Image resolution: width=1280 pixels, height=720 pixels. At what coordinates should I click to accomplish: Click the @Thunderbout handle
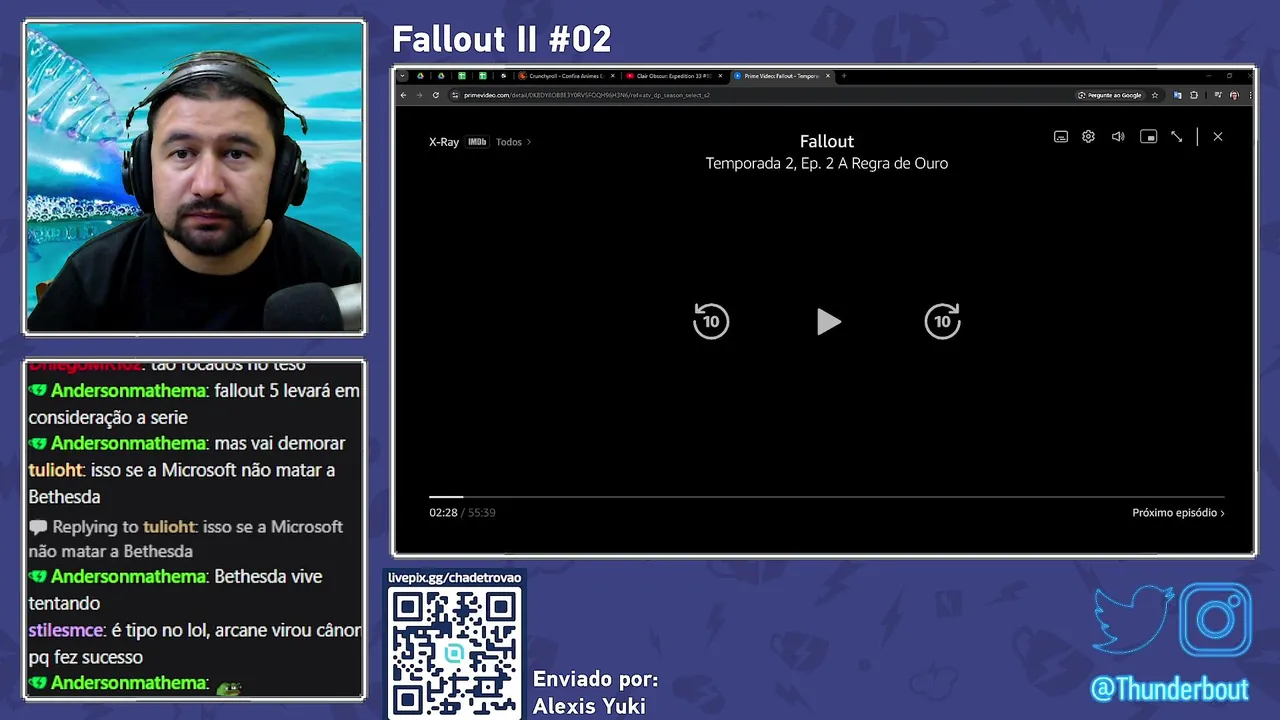[1170, 689]
